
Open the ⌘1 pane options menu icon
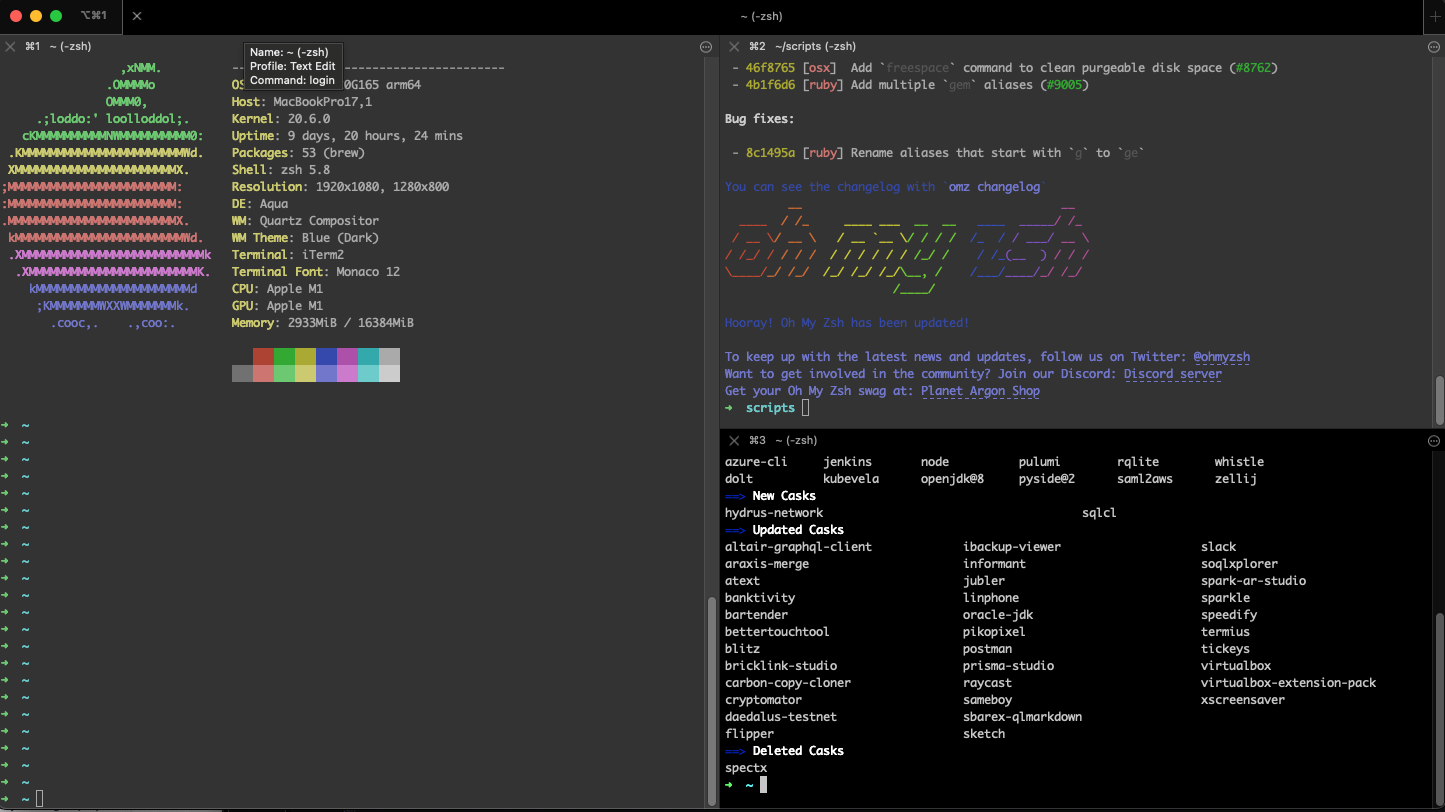pyautogui.click(x=706, y=47)
